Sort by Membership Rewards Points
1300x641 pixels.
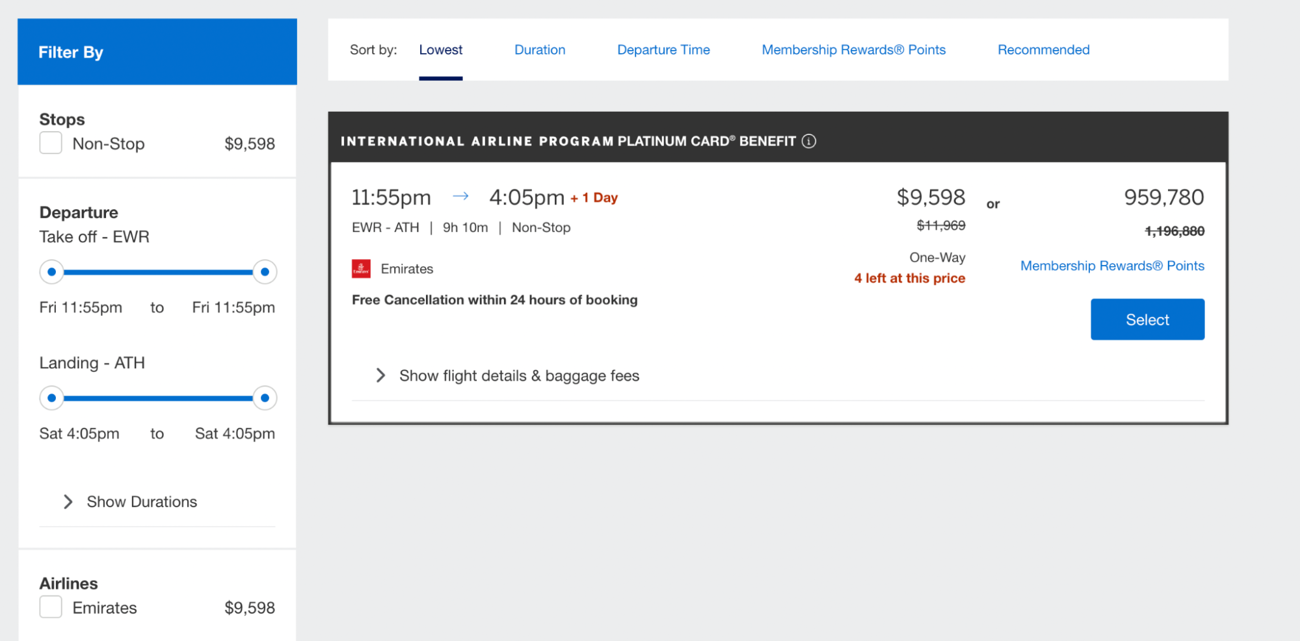[853, 49]
